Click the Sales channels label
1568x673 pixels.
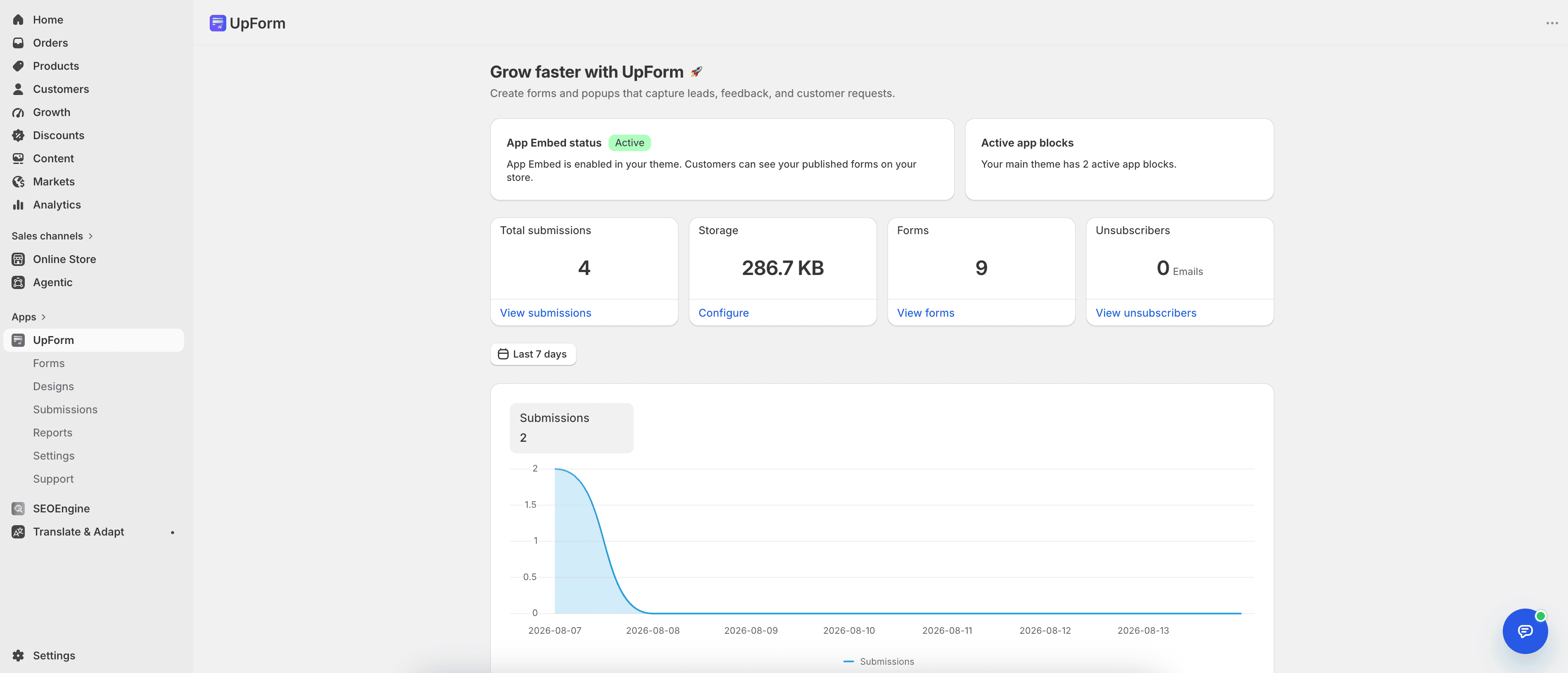point(47,236)
